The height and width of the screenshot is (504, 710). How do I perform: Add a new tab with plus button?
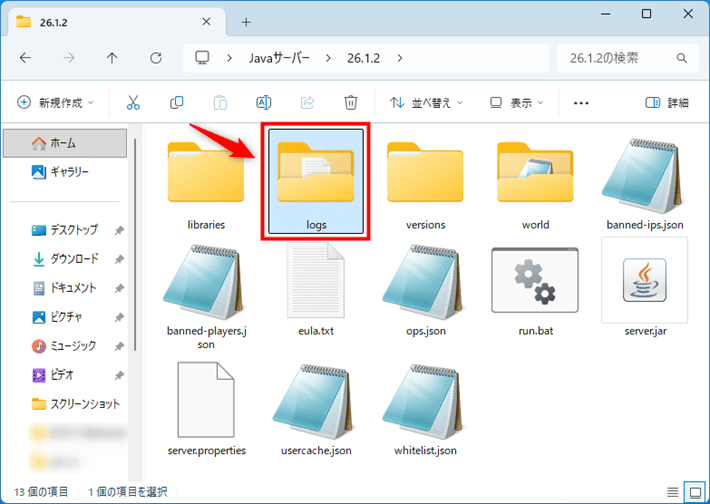246,22
